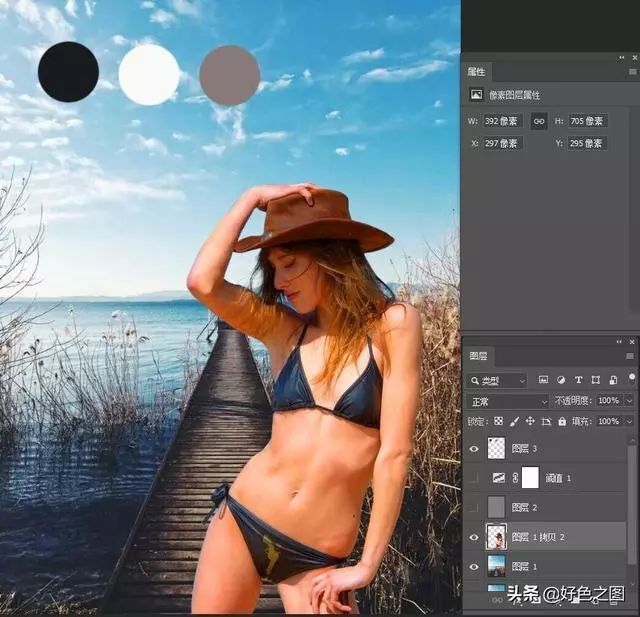This screenshot has width=640, height=617.
Task: Click the W width input field
Action: coord(502,121)
